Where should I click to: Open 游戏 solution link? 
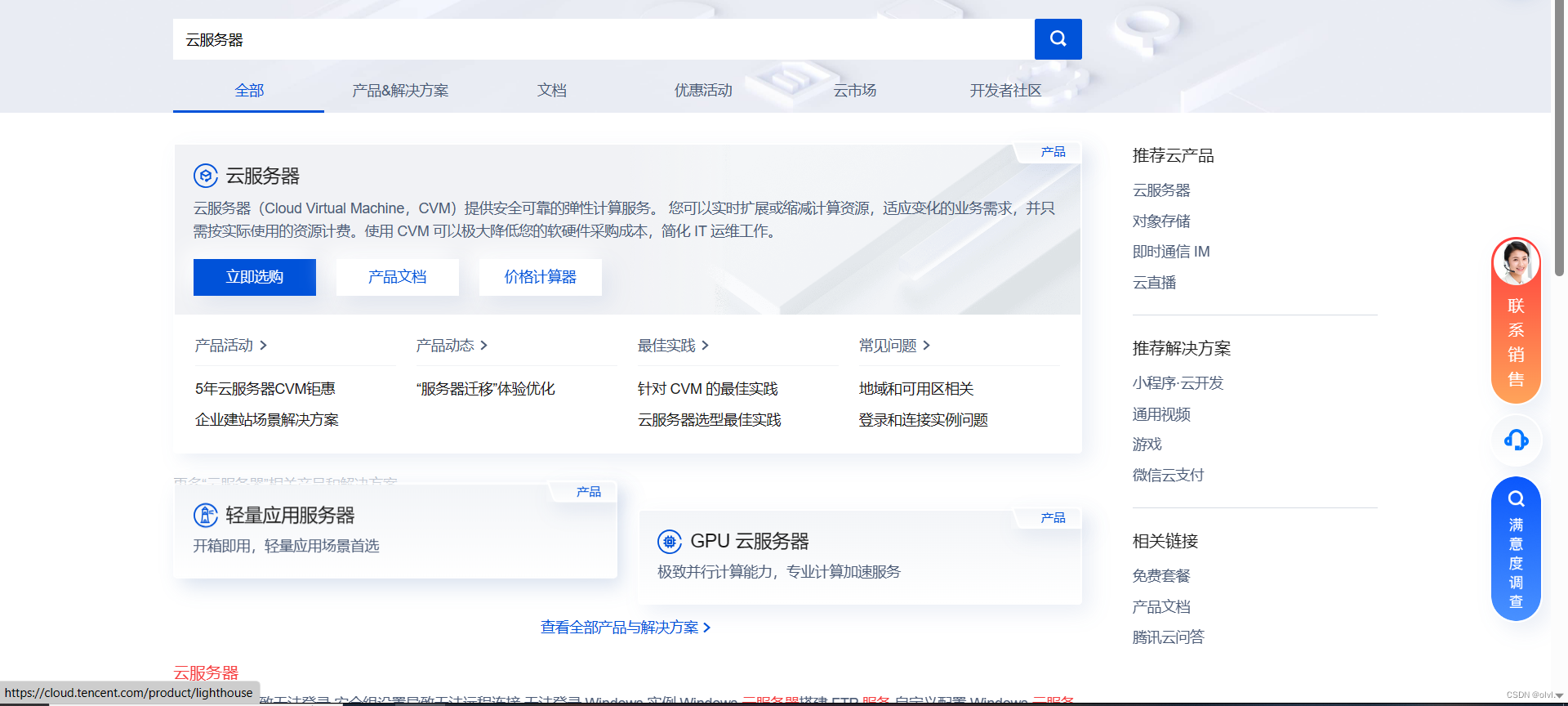click(1147, 445)
